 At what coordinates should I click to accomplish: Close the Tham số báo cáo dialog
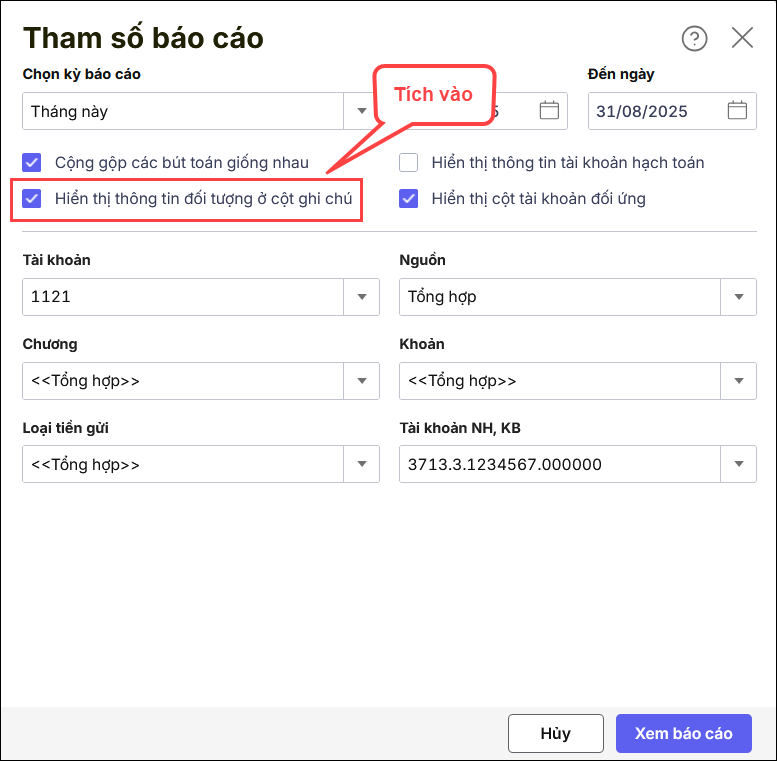pyautogui.click(x=742, y=38)
